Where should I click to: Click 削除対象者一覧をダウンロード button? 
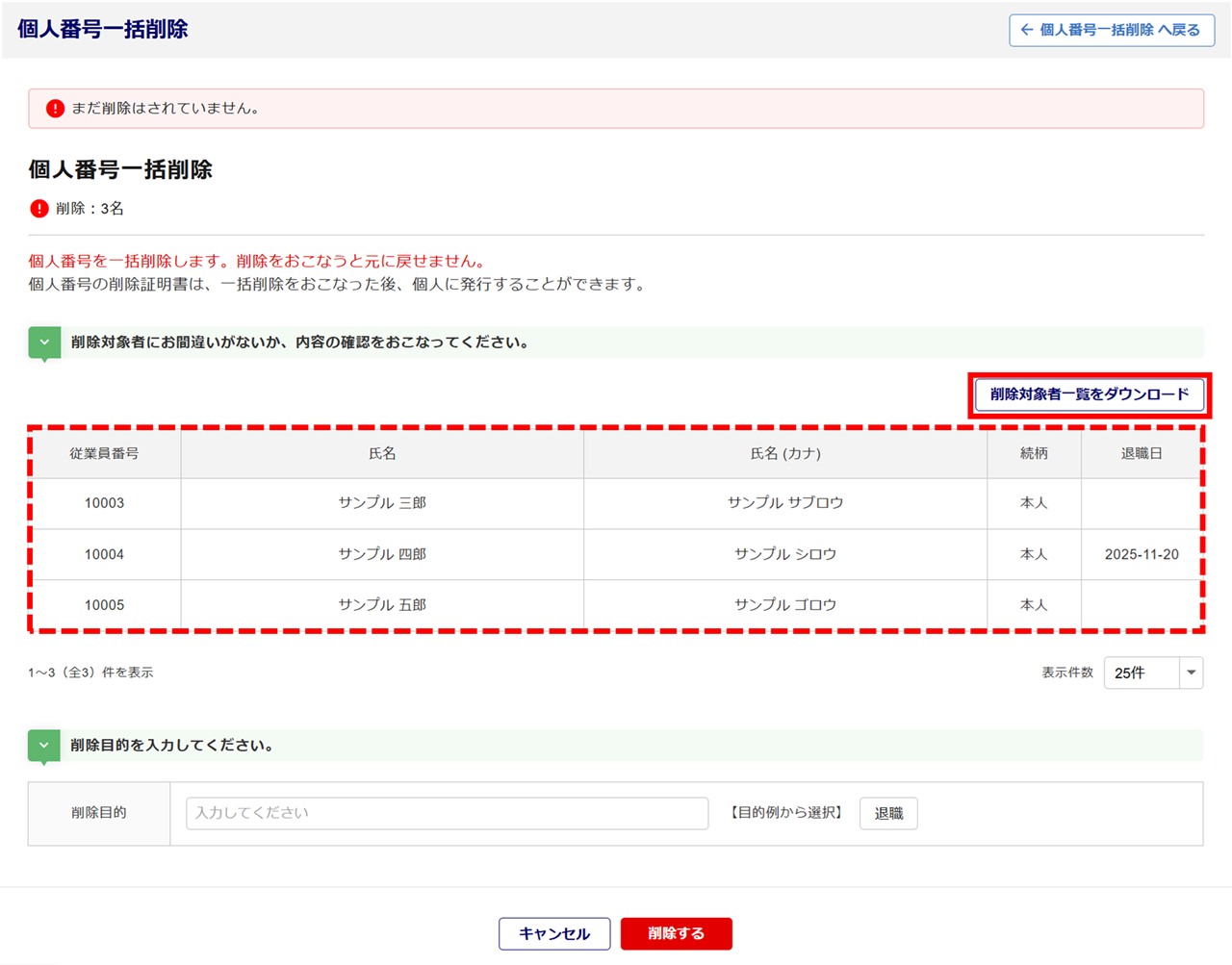tap(1089, 394)
